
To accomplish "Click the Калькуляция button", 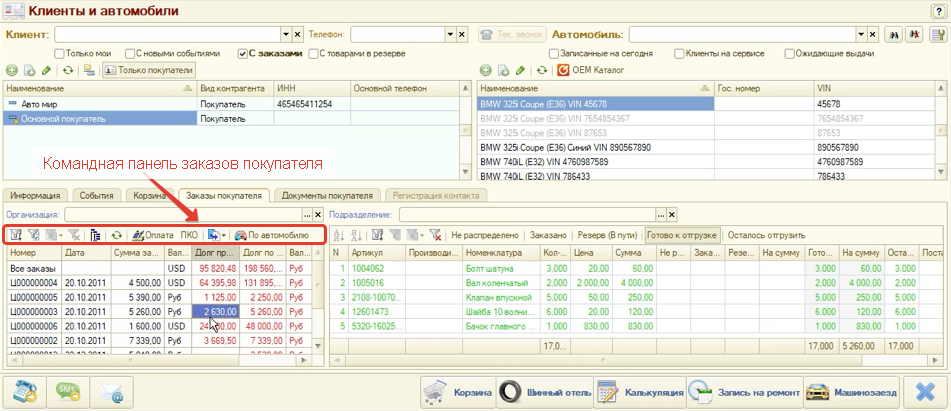I will coord(640,393).
